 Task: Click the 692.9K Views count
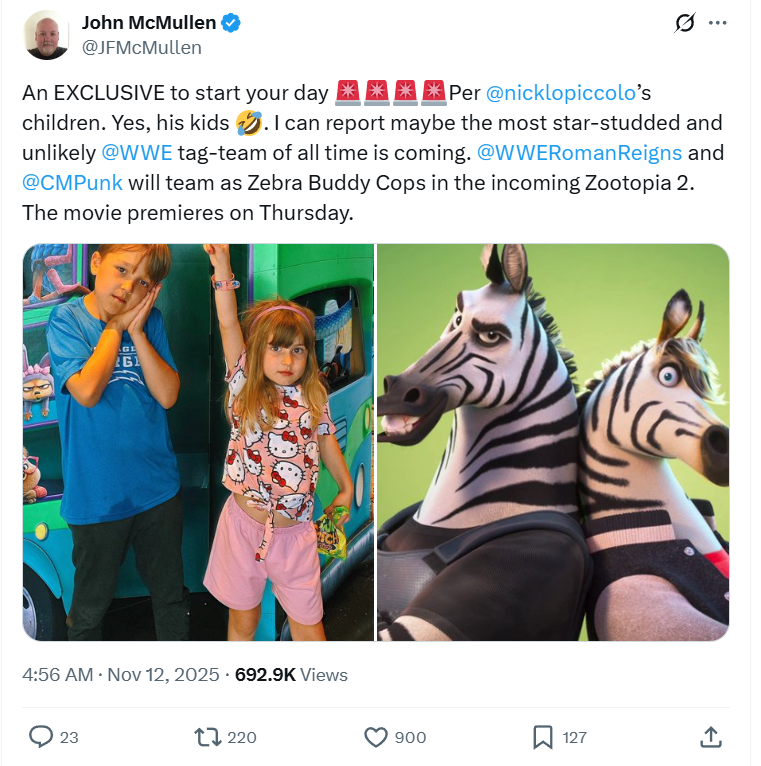coord(291,675)
